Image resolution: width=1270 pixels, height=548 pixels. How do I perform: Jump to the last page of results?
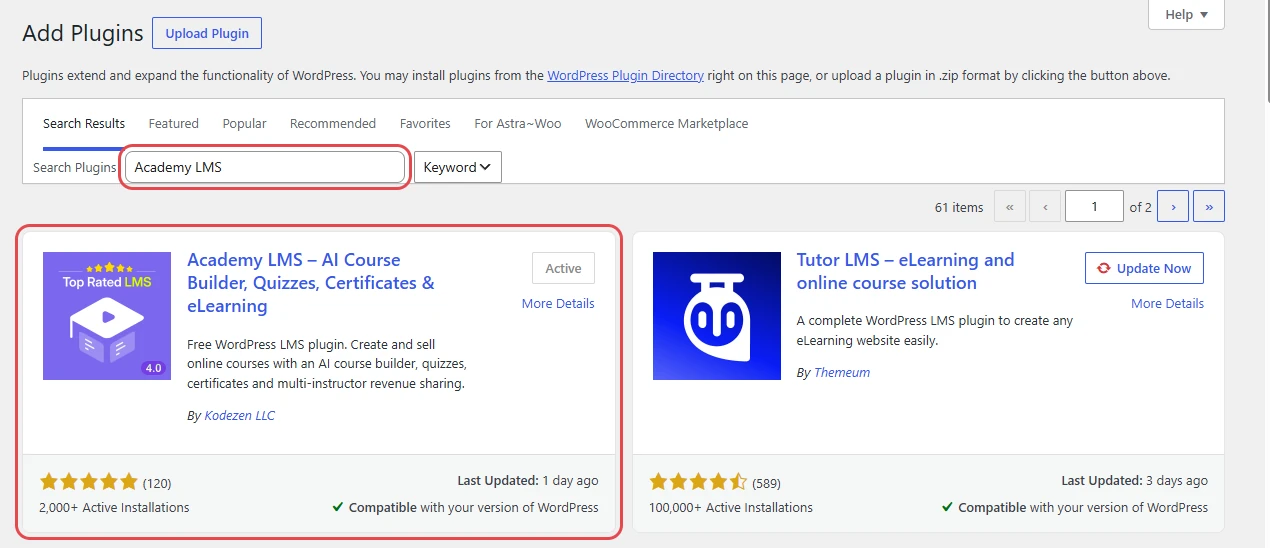pyautogui.click(x=1209, y=207)
